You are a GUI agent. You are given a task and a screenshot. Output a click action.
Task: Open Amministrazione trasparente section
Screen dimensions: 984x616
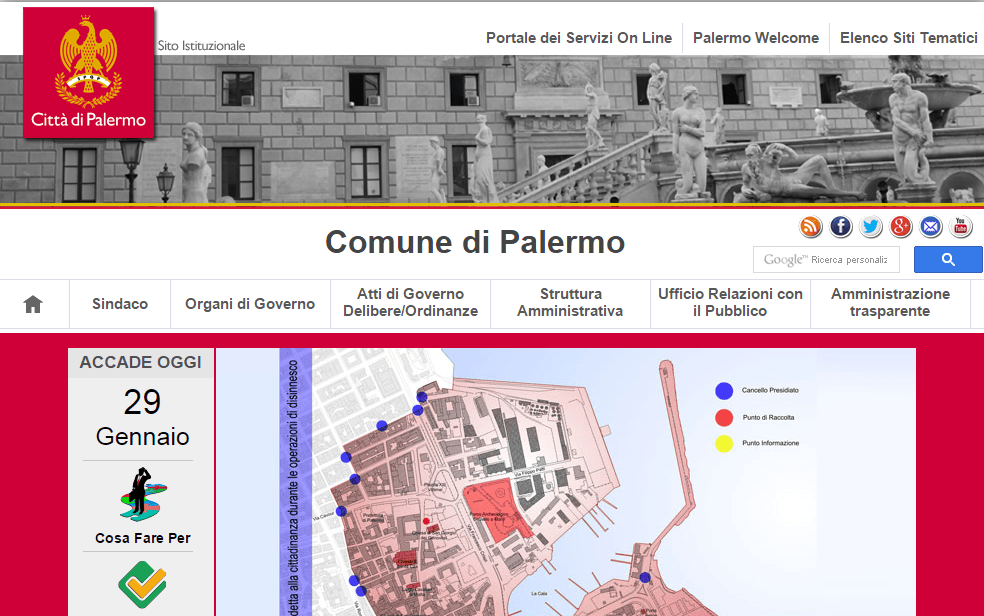[890, 303]
